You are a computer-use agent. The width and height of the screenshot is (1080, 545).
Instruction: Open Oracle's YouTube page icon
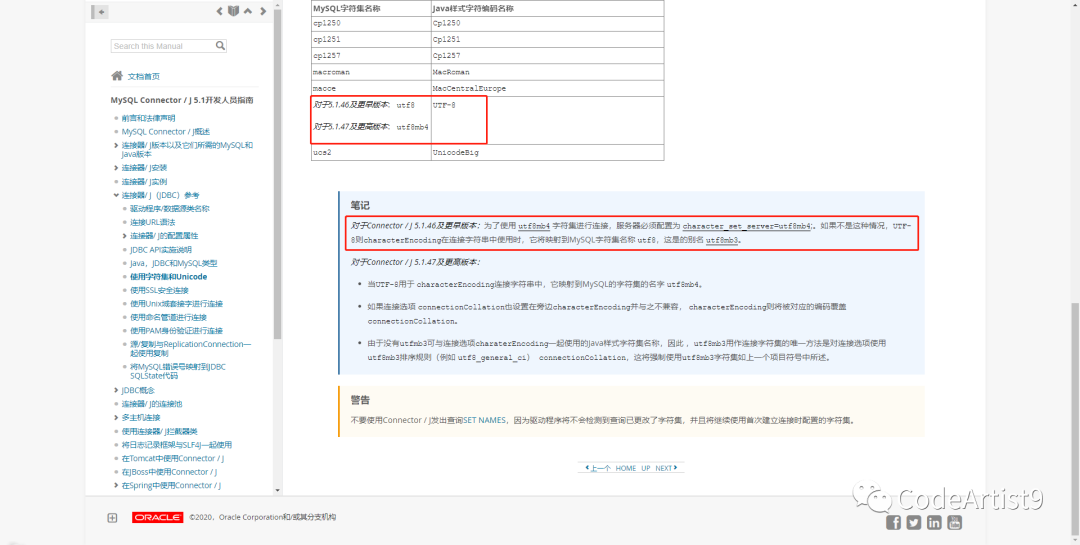click(x=955, y=522)
